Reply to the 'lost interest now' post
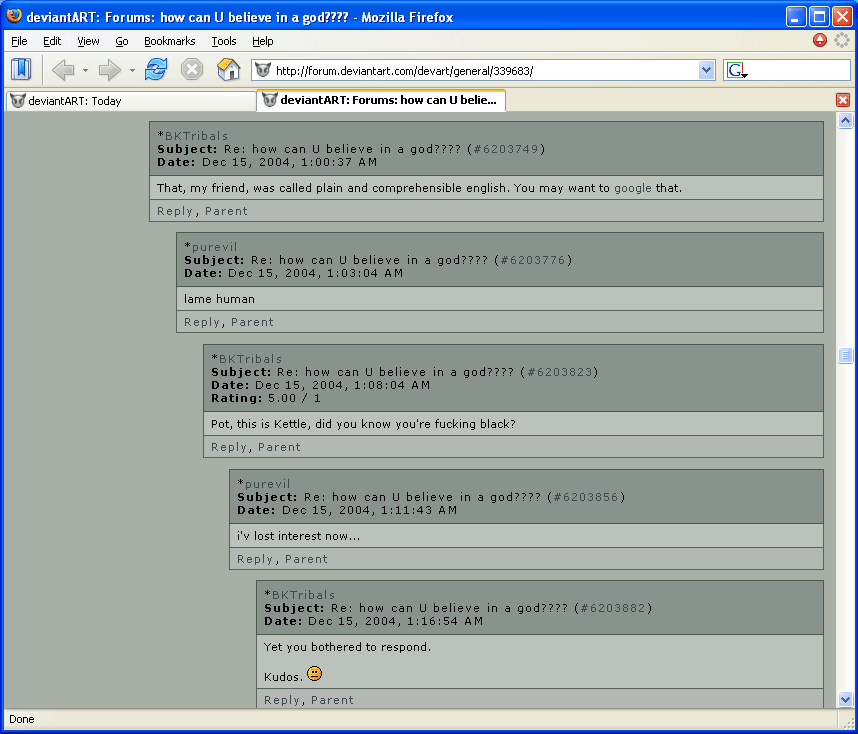The width and height of the screenshot is (858, 734). click(x=255, y=559)
